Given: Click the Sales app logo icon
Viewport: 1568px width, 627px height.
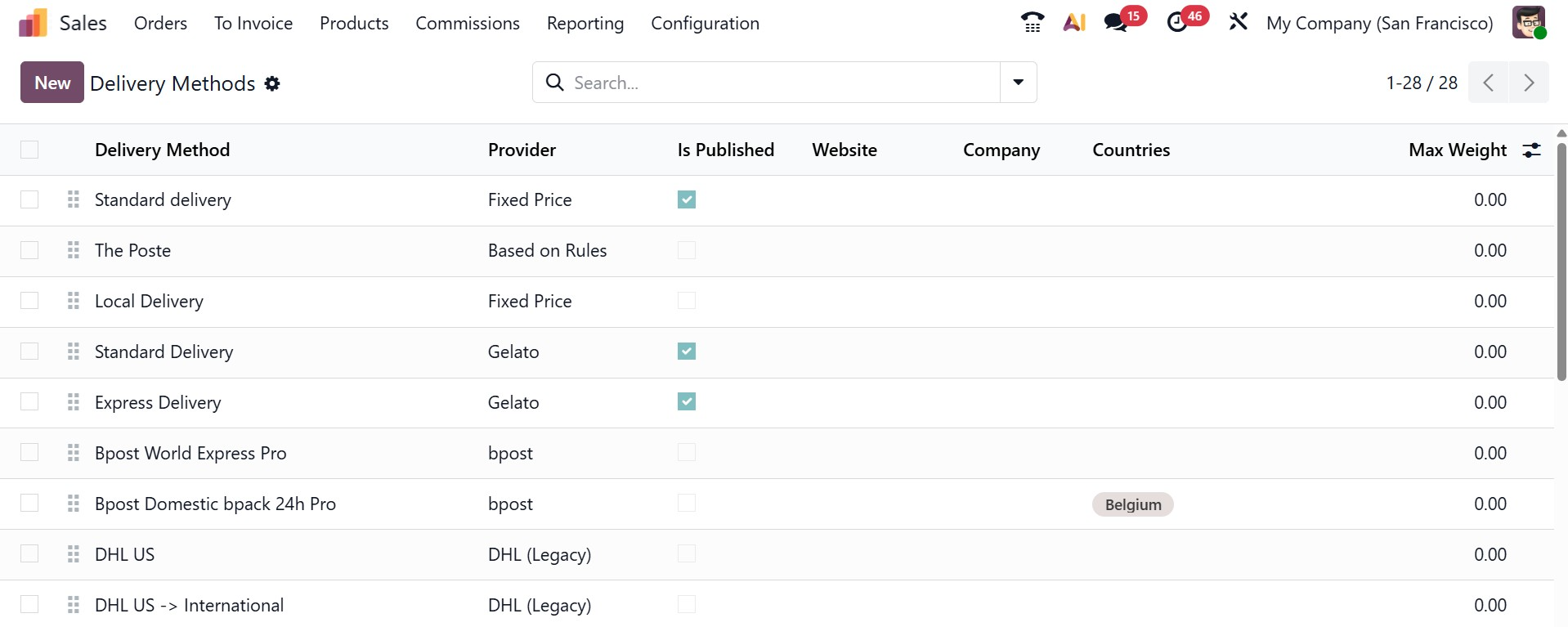Looking at the screenshot, I should point(33,23).
